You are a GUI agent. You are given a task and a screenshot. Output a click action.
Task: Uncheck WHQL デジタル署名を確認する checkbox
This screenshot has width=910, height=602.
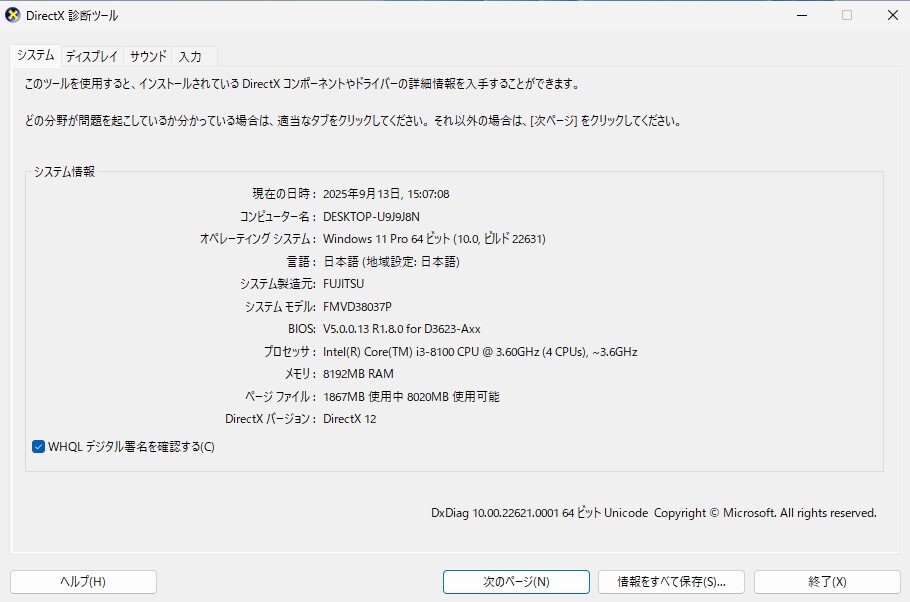click(38, 446)
